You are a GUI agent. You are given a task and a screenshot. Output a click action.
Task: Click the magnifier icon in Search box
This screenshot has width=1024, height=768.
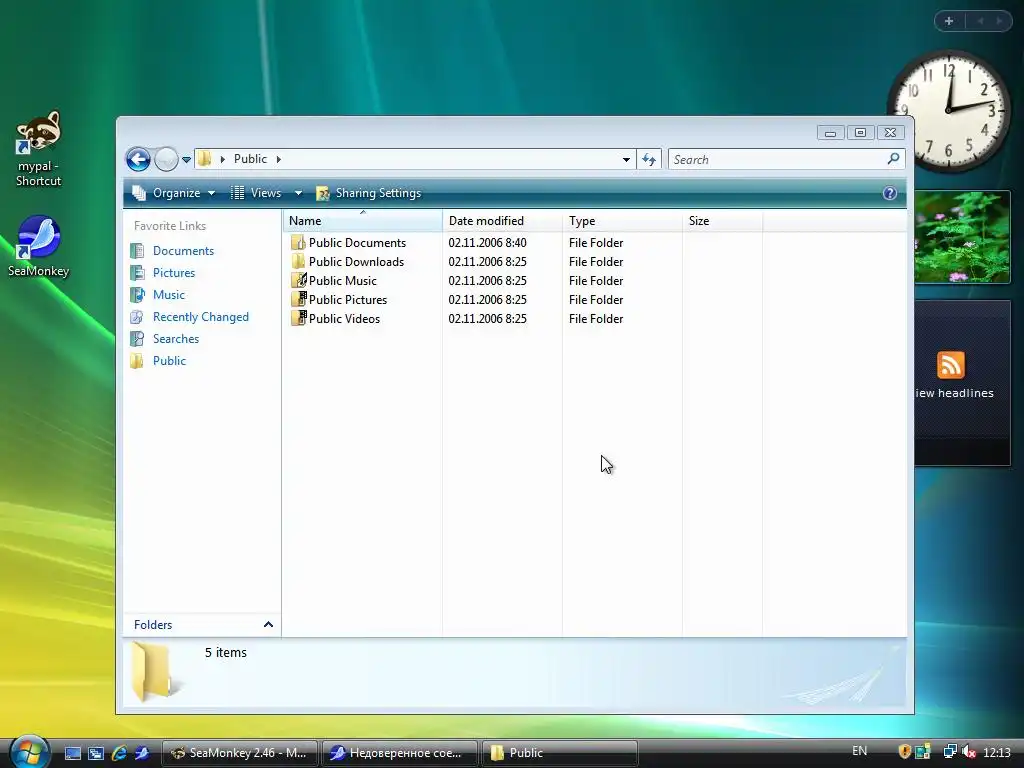tap(894, 159)
